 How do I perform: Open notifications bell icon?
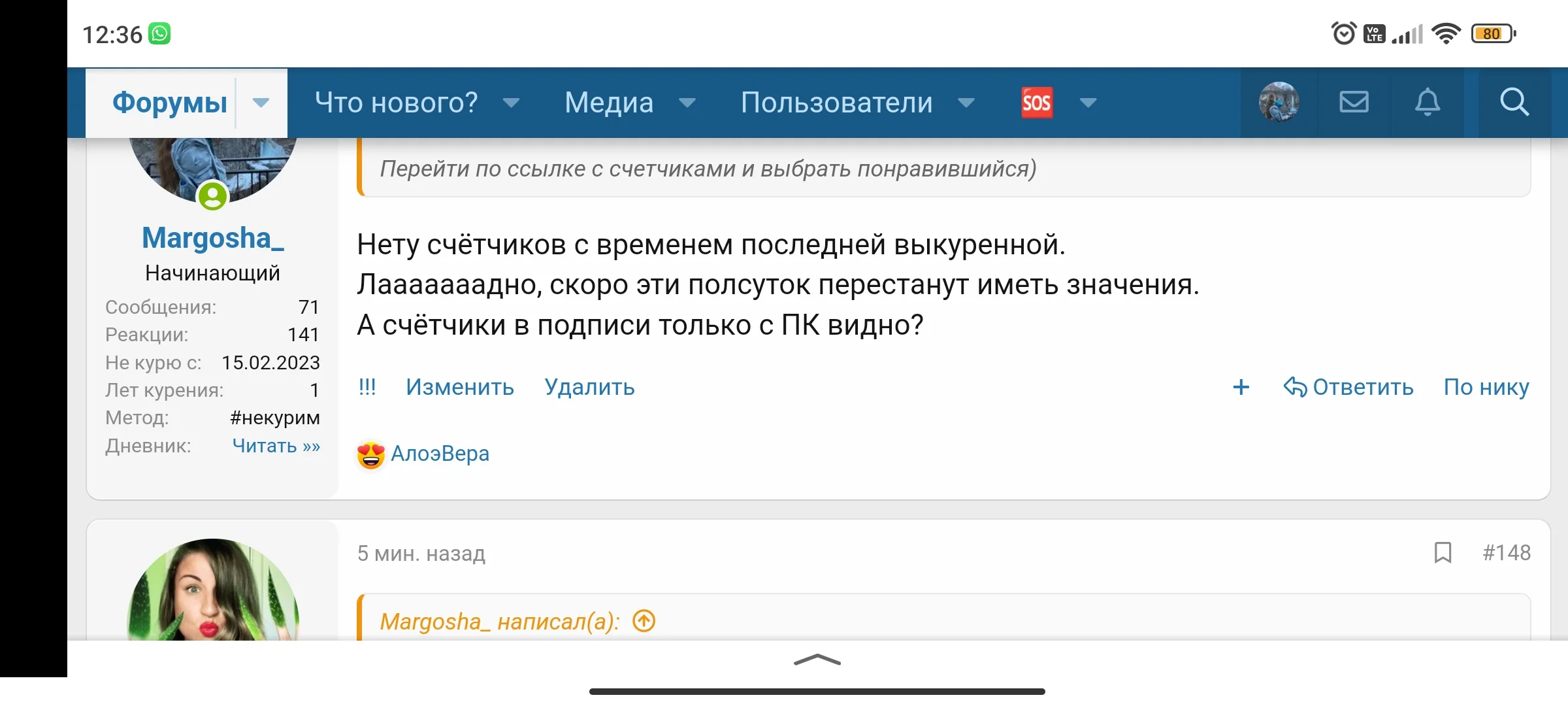[x=1428, y=102]
